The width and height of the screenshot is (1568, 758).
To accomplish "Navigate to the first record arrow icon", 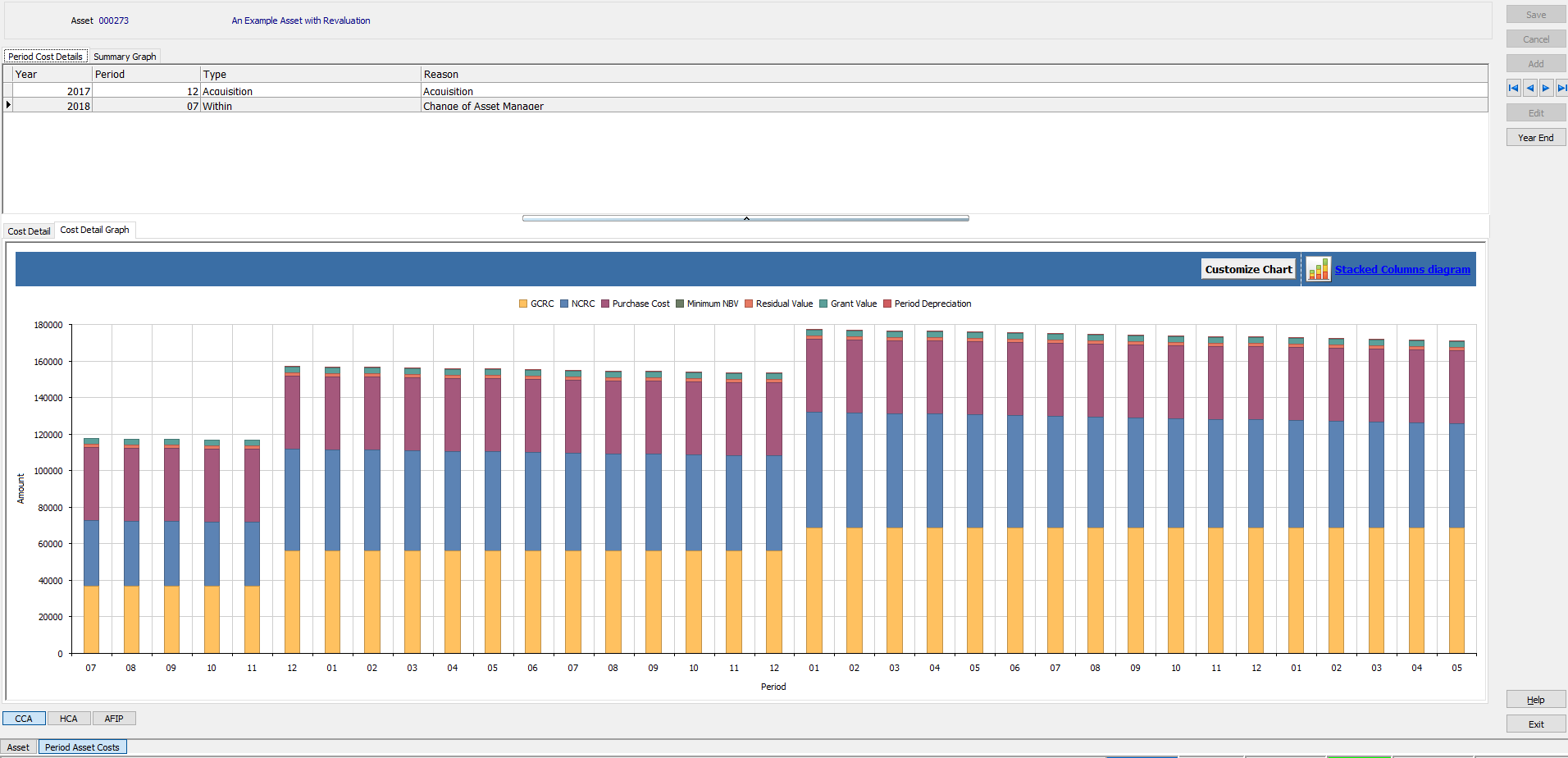I will 1513,88.
